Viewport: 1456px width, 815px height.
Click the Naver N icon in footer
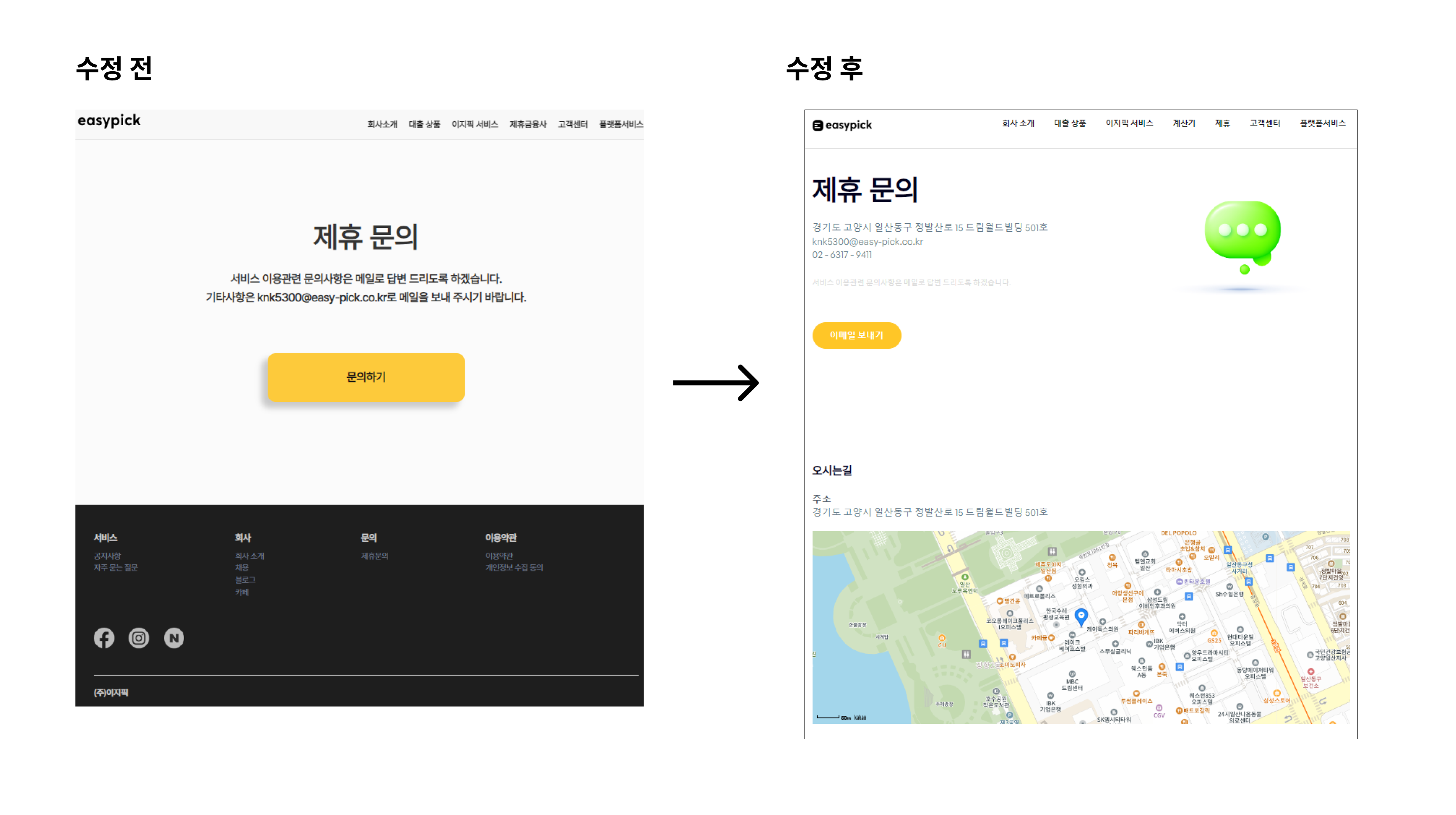coord(174,638)
